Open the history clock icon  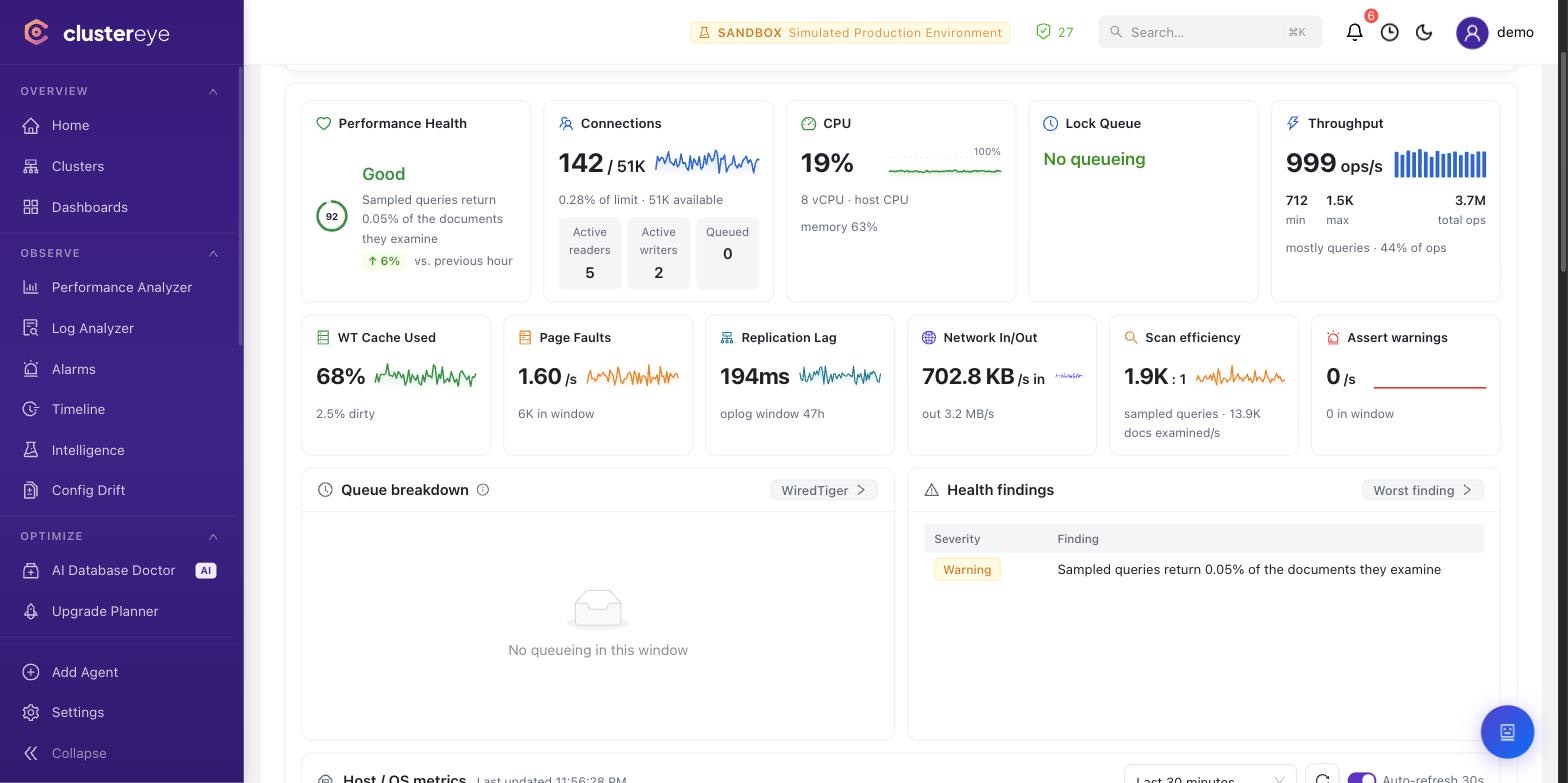(x=1390, y=32)
